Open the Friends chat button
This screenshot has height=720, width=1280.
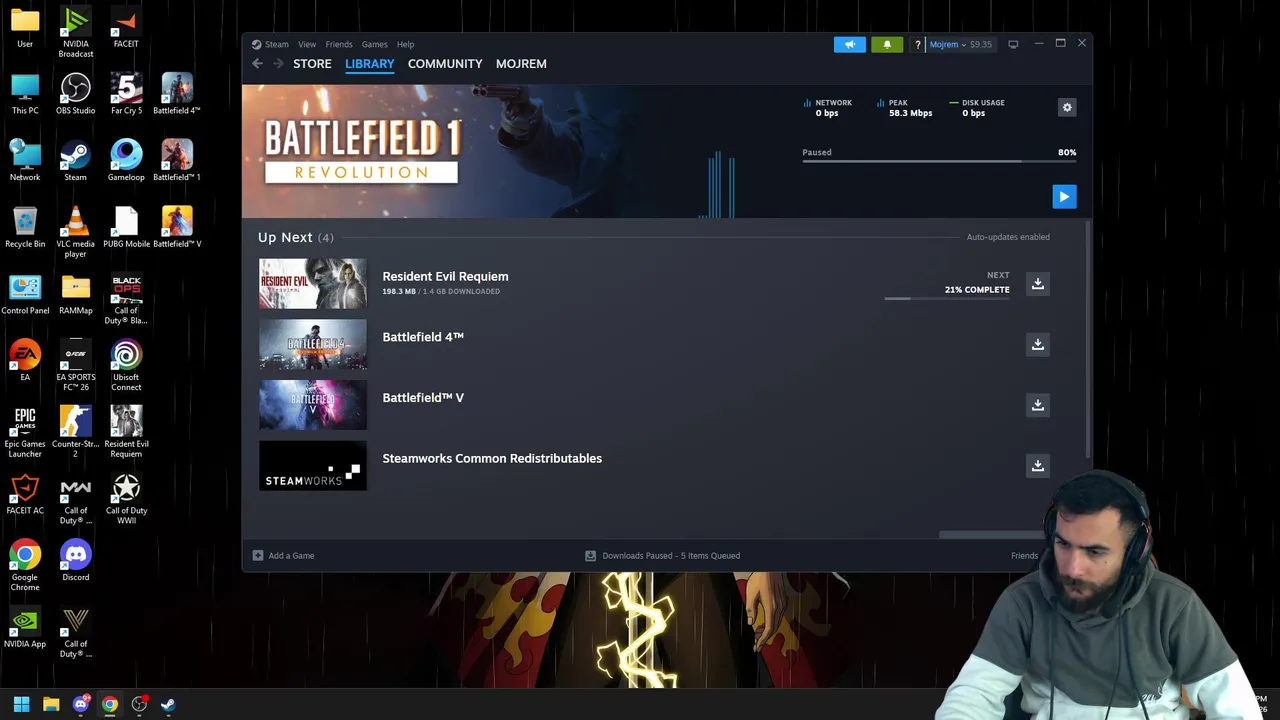tap(1024, 556)
